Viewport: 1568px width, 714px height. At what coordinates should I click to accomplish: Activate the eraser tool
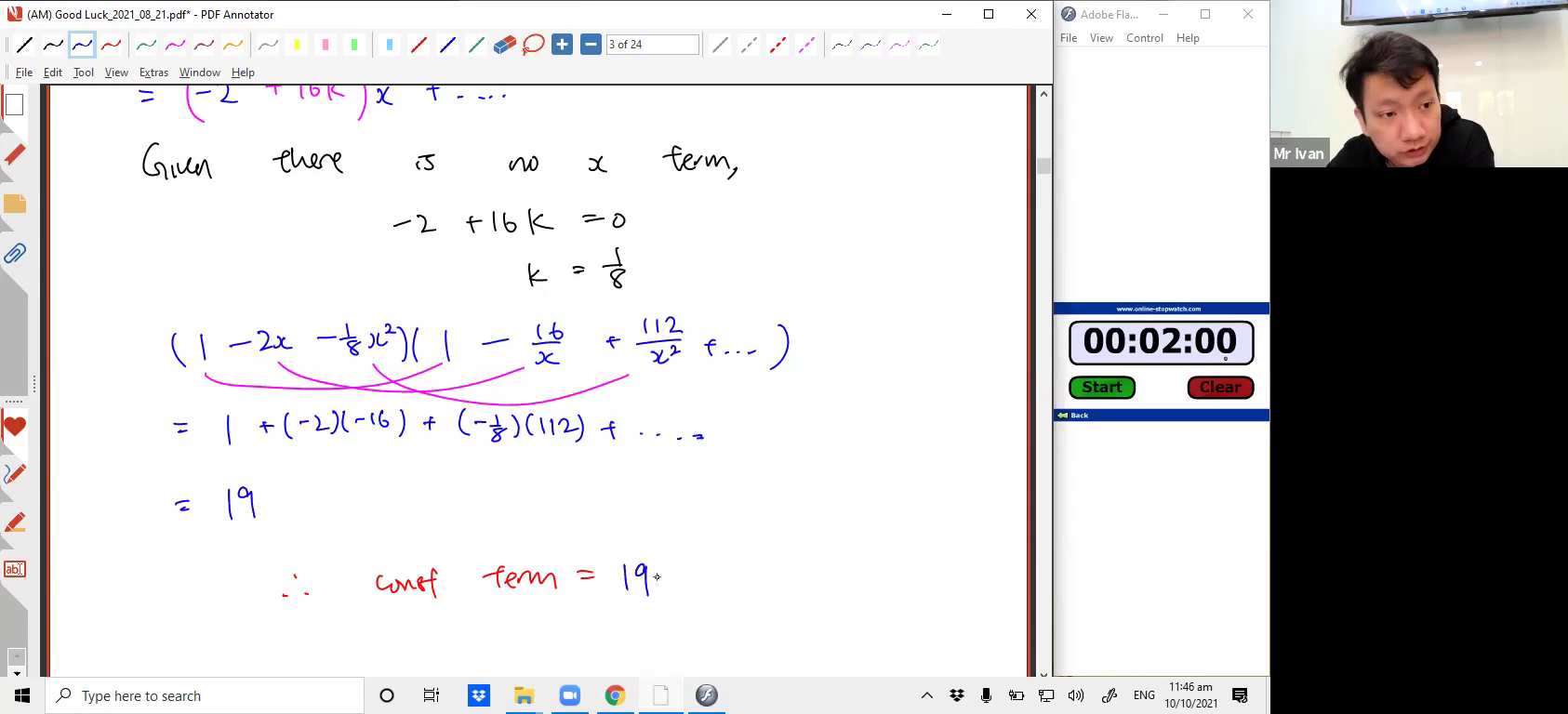pyautogui.click(x=505, y=45)
